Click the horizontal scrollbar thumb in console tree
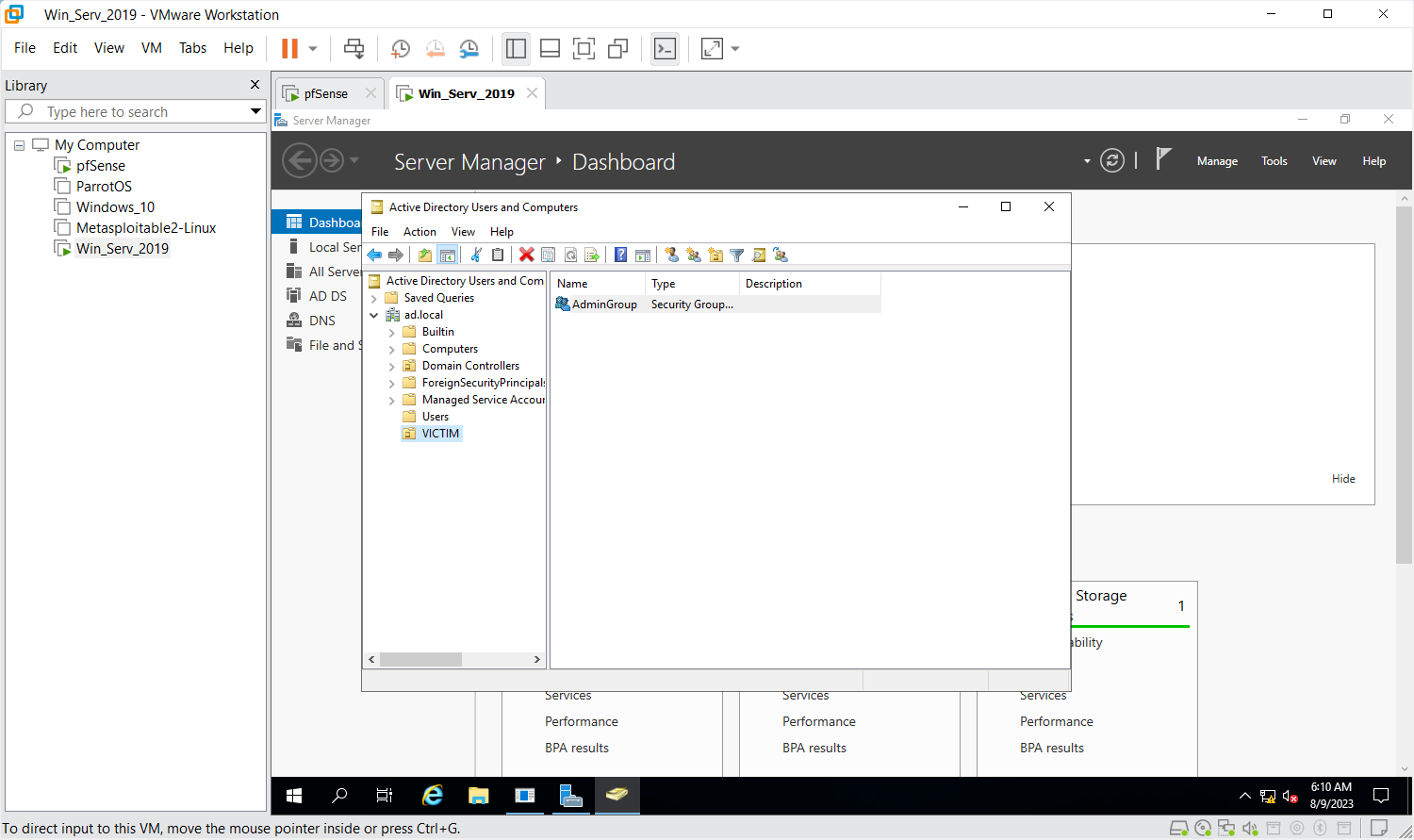This screenshot has width=1414, height=840. [420, 660]
